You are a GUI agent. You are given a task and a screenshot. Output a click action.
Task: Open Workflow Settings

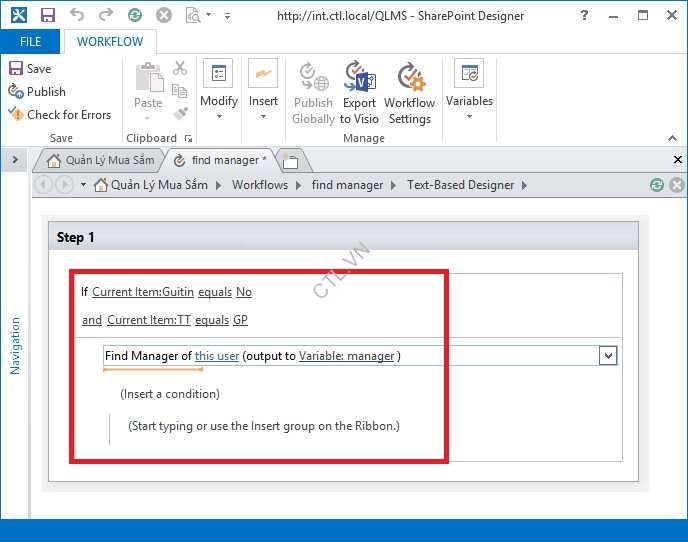tap(409, 92)
